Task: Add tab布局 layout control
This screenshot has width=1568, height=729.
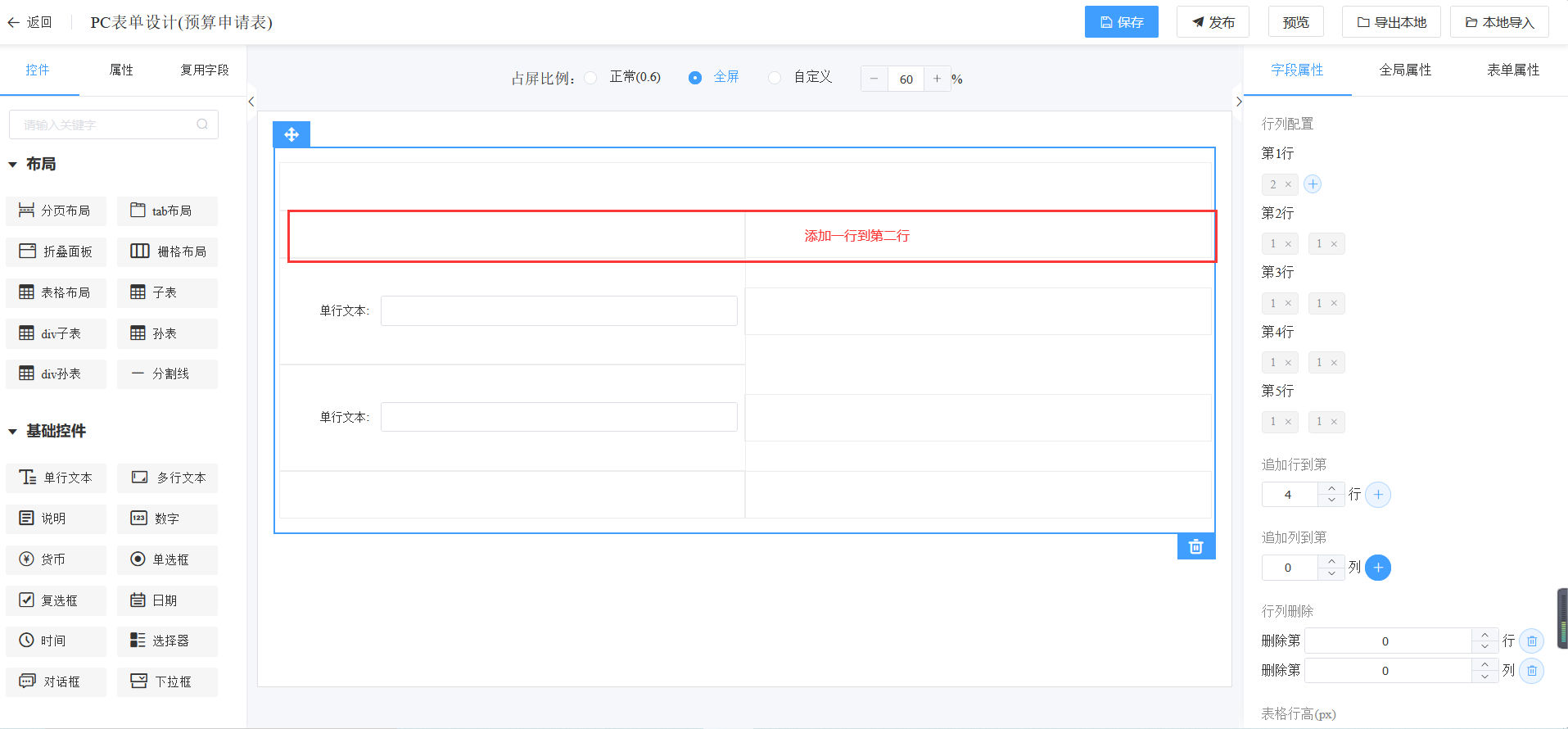Action: click(167, 211)
